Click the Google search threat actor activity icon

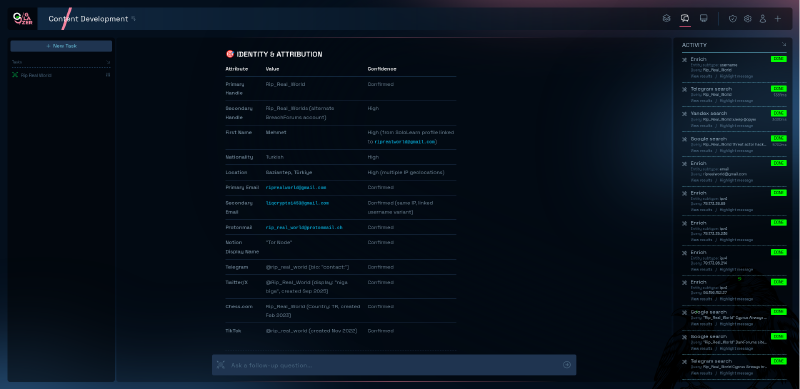coord(685,139)
